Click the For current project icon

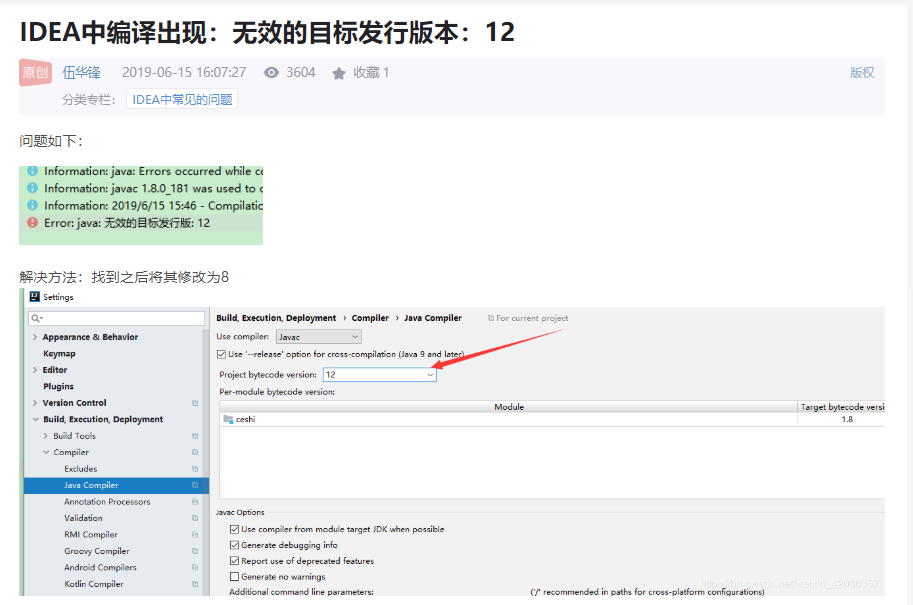(491, 318)
